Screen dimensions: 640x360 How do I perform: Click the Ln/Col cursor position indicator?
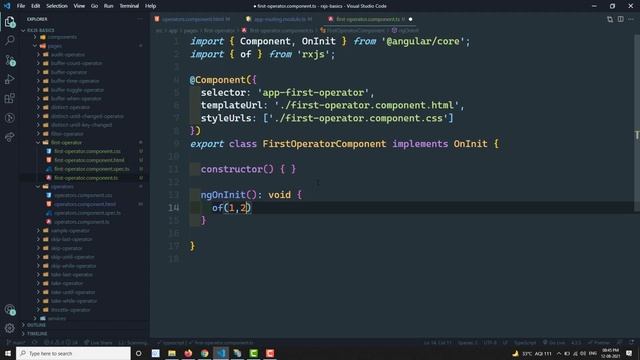437,343
